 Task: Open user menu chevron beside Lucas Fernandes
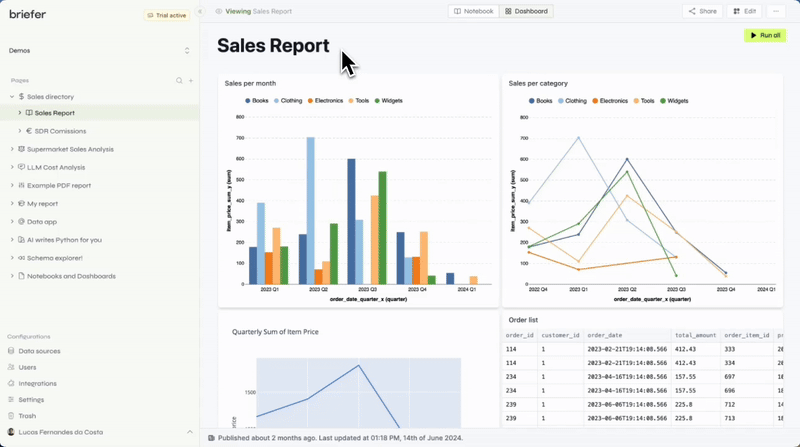pyautogui.click(x=190, y=432)
